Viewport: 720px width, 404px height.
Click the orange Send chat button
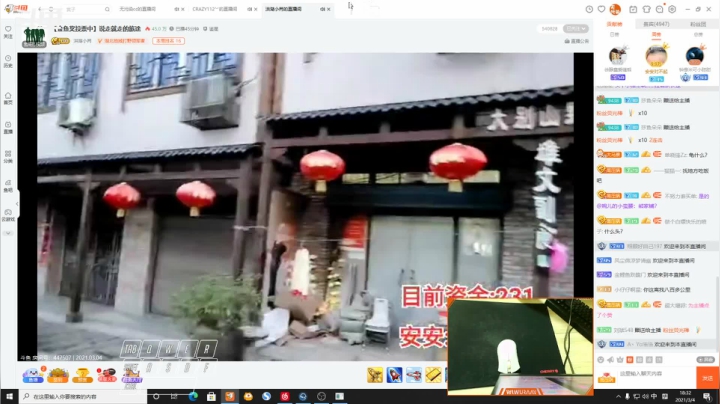point(708,378)
